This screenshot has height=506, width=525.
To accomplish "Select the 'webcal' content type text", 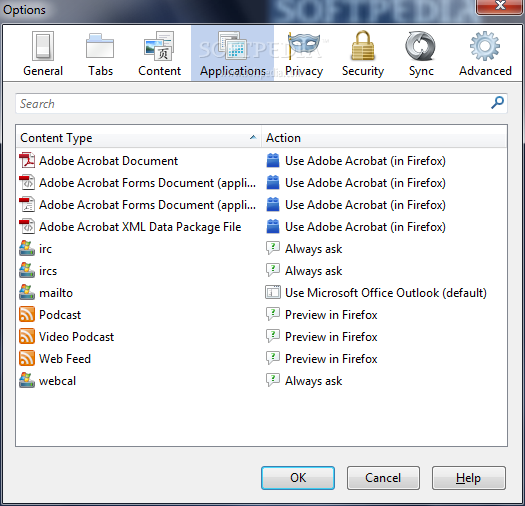I will pos(57,381).
